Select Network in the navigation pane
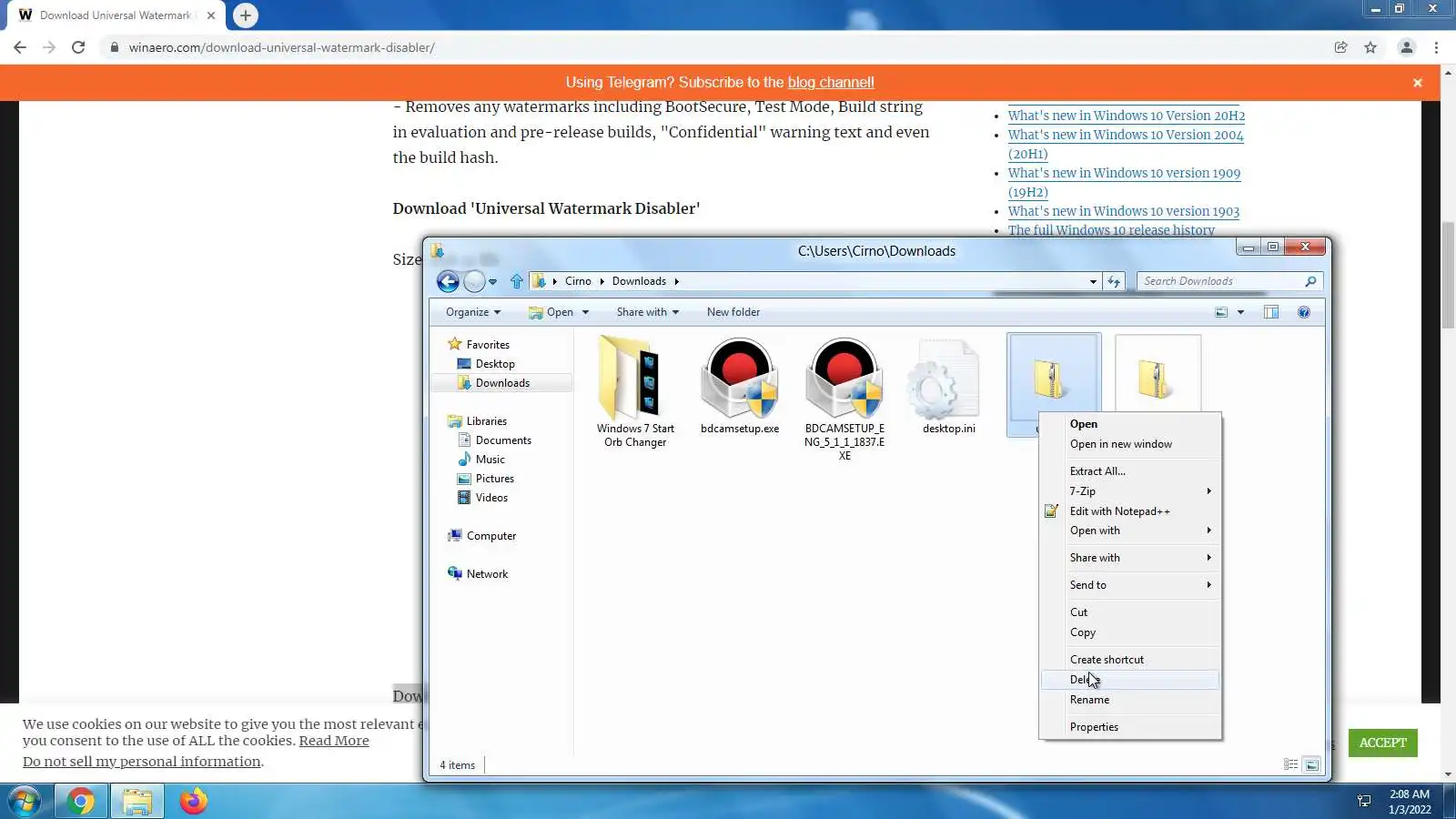 (487, 574)
